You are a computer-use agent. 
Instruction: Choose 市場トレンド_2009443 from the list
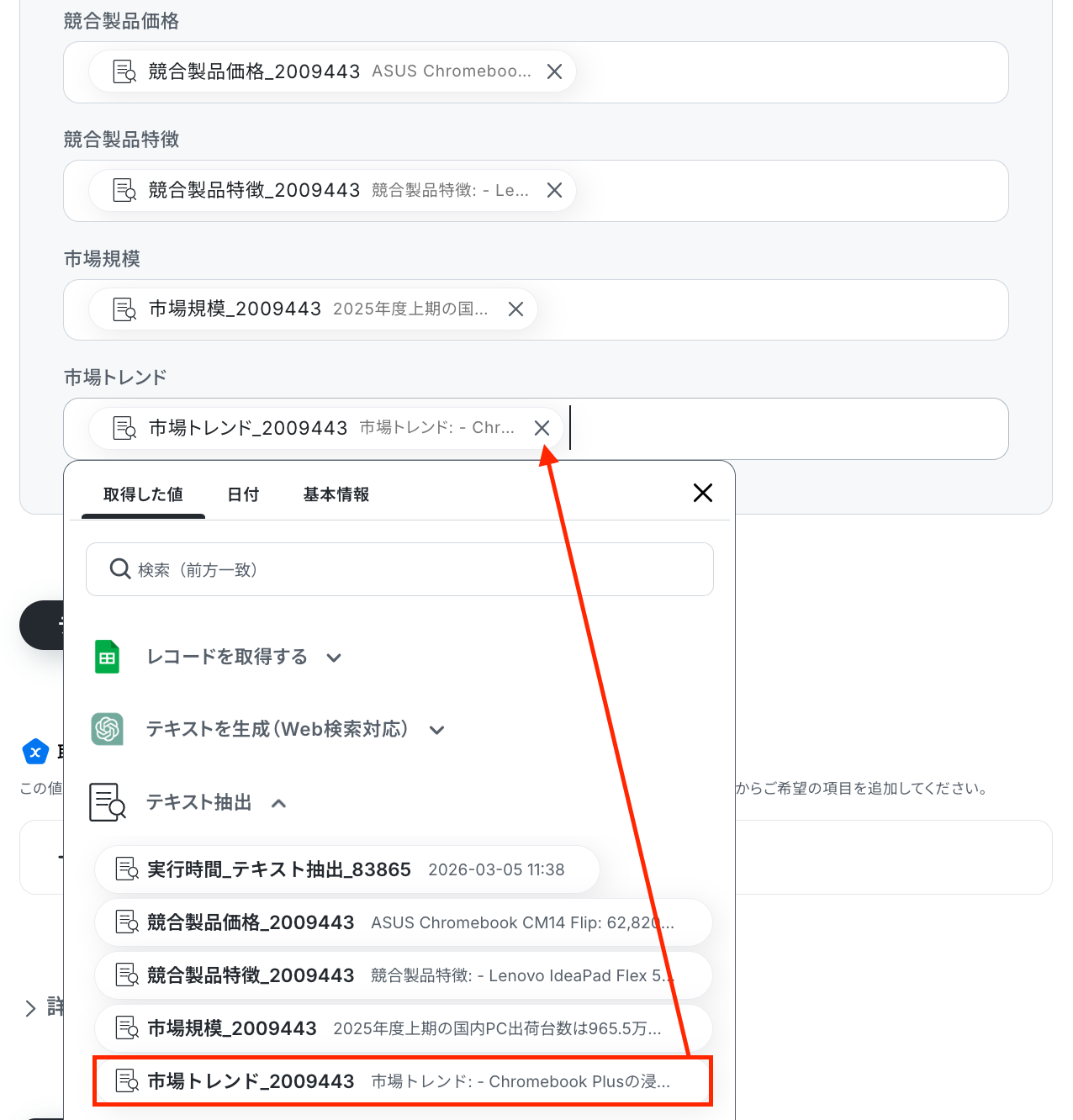tap(403, 1081)
